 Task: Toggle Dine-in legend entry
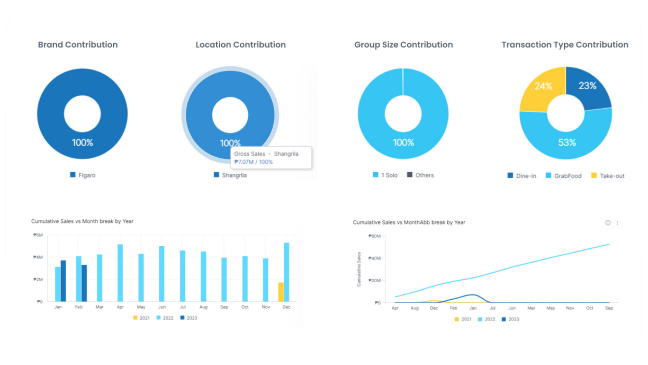[x=522, y=176]
